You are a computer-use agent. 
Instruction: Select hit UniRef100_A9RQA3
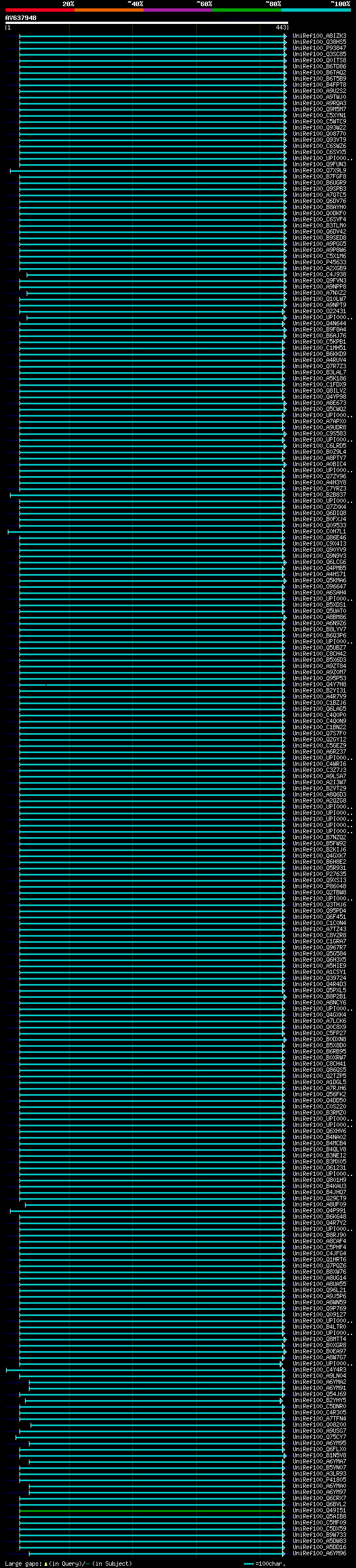click(319, 103)
